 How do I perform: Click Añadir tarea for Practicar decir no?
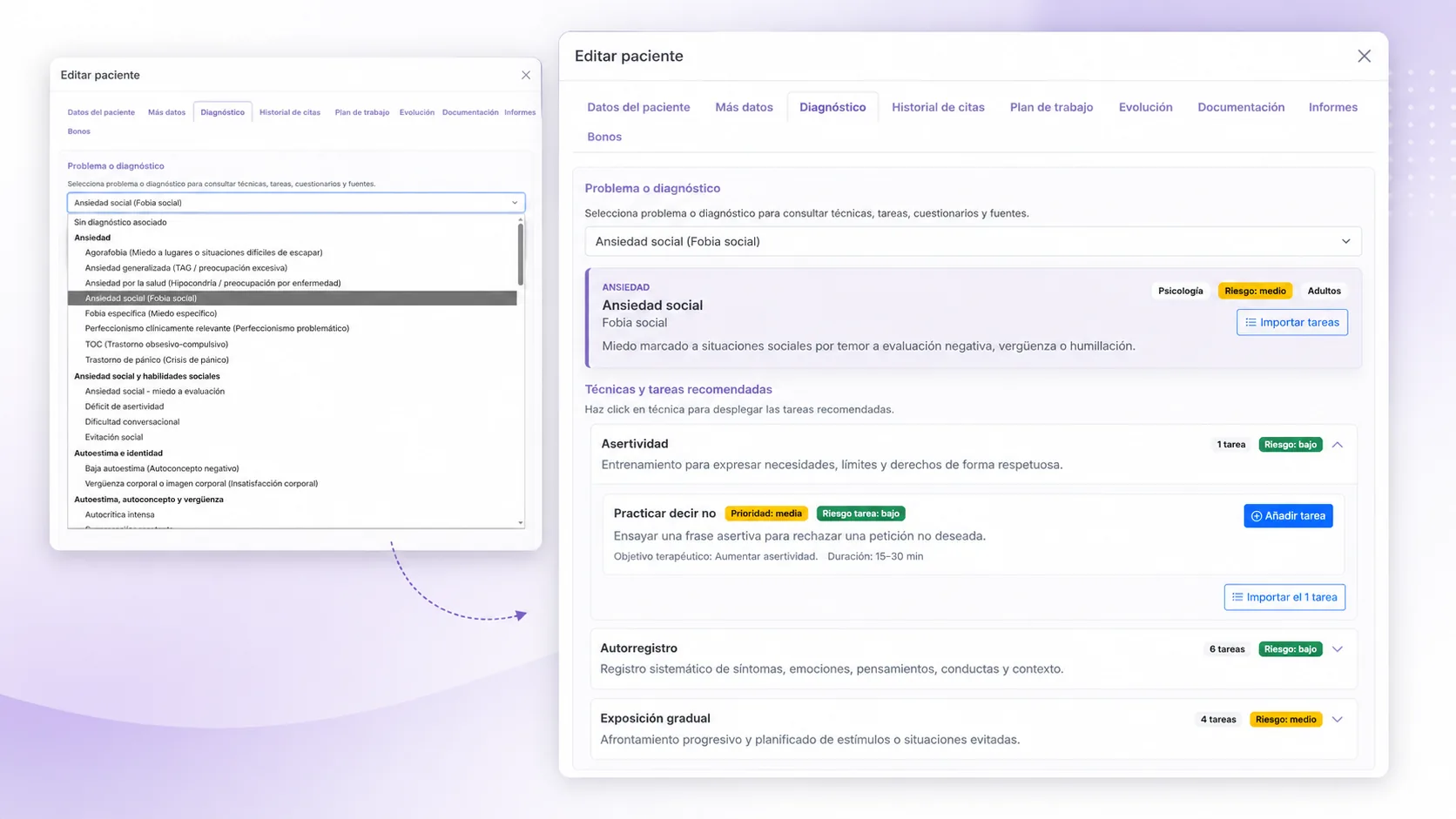pyautogui.click(x=1288, y=516)
